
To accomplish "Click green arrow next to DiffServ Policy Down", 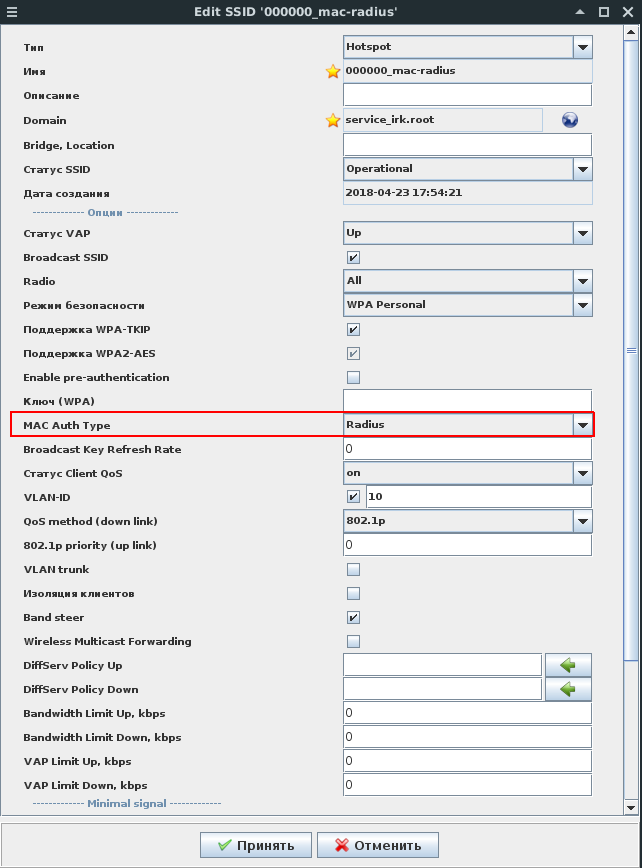I will pos(568,689).
